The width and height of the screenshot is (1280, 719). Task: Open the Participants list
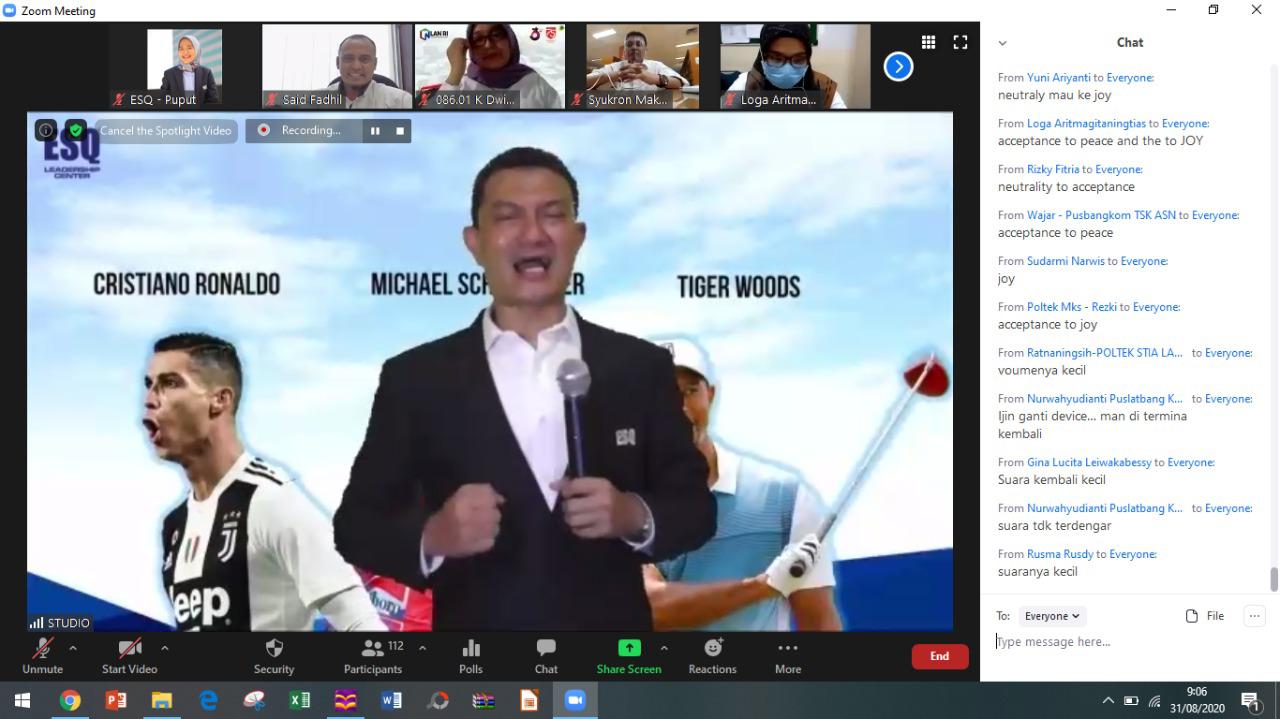click(x=373, y=655)
